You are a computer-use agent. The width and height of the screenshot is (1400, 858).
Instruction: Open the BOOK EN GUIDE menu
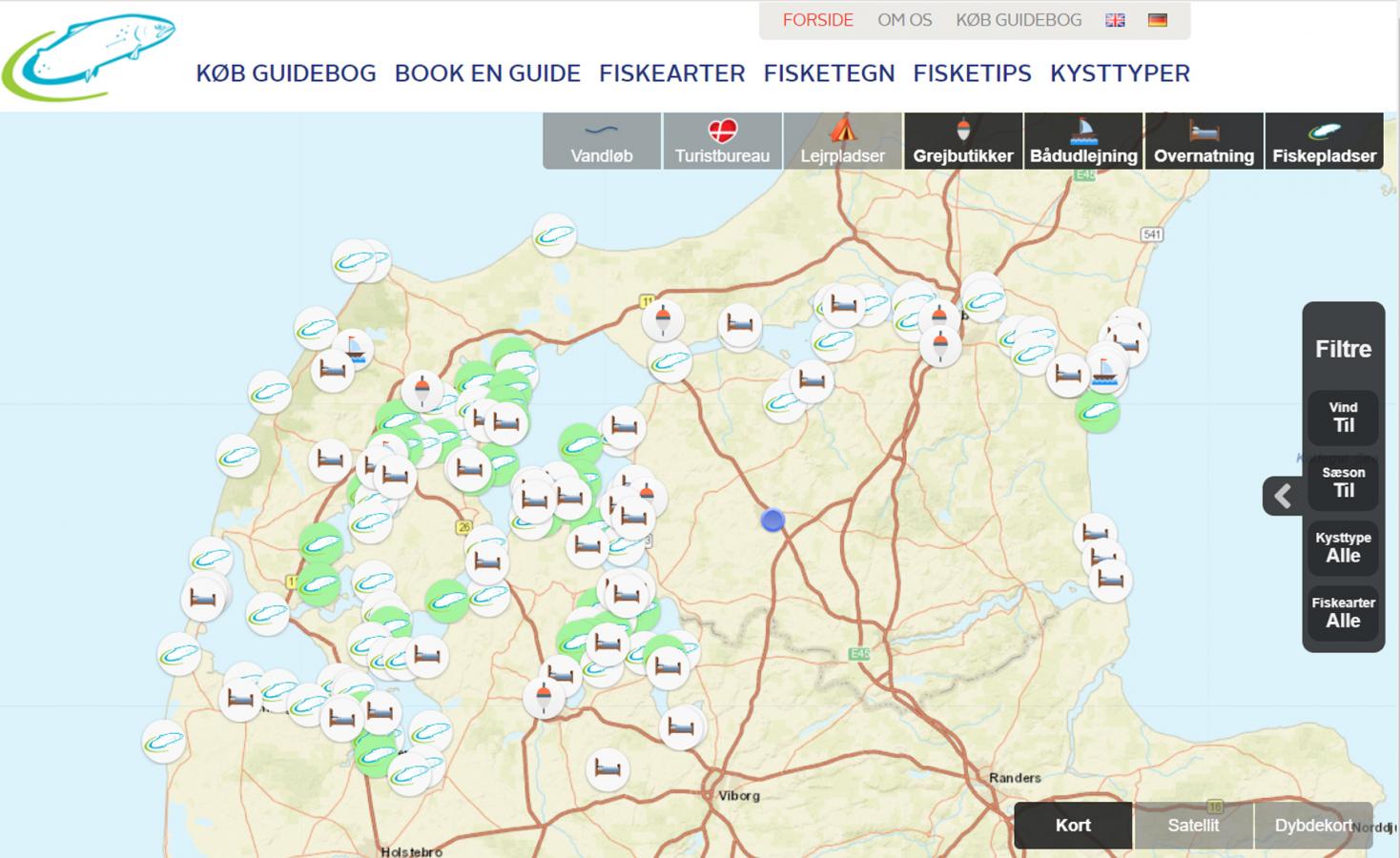point(487,73)
